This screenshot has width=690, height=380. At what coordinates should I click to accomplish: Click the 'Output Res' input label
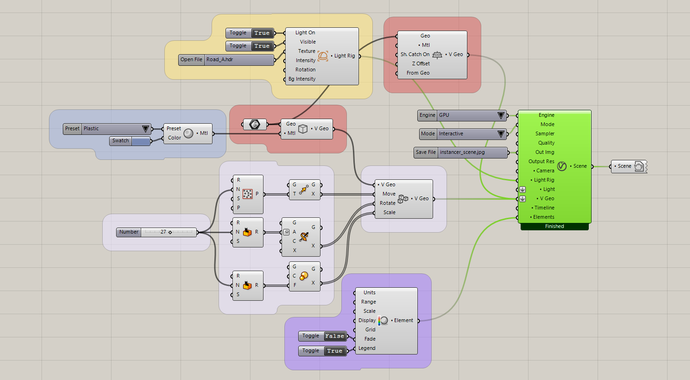(x=541, y=161)
